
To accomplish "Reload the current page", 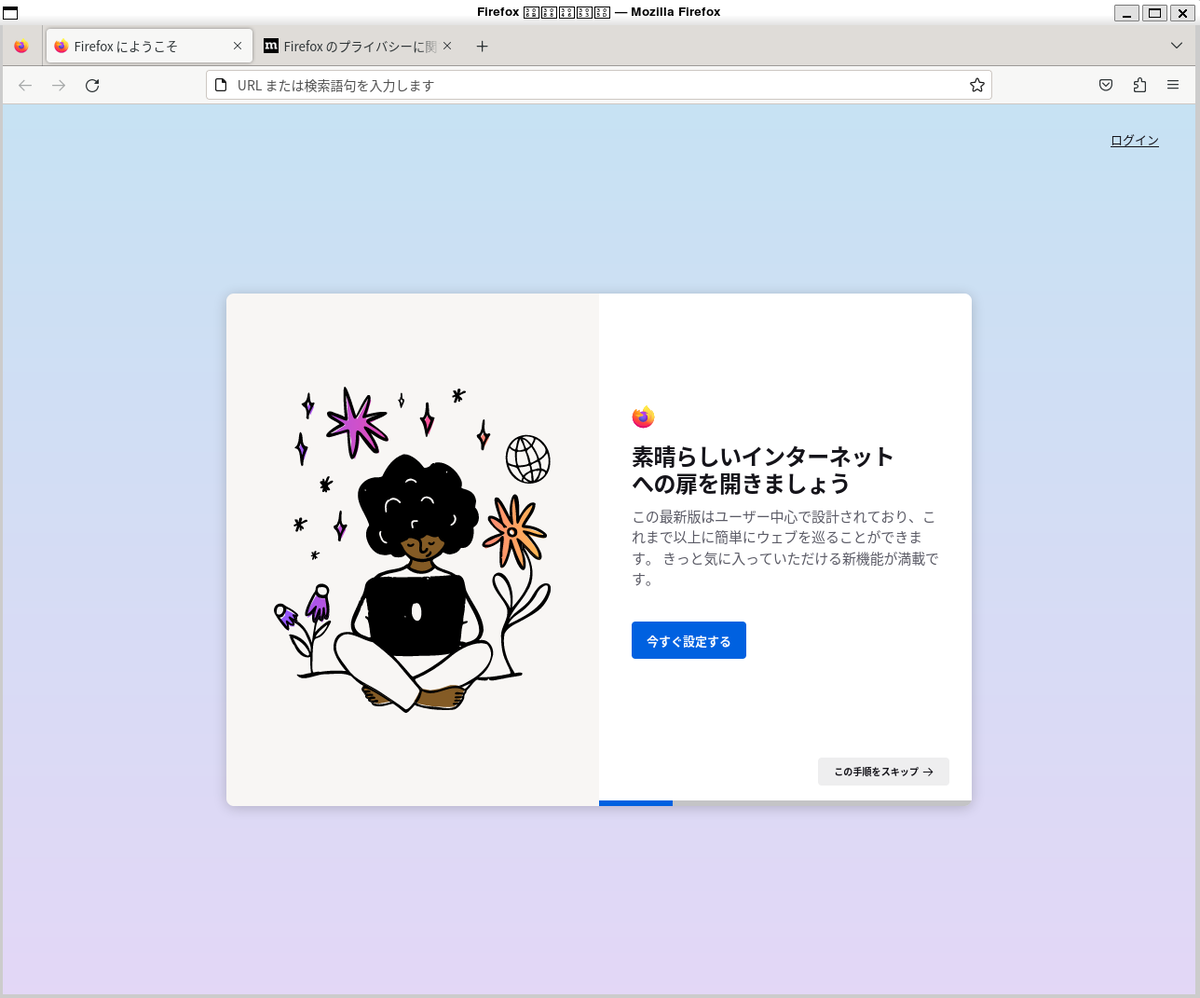I will (92, 85).
